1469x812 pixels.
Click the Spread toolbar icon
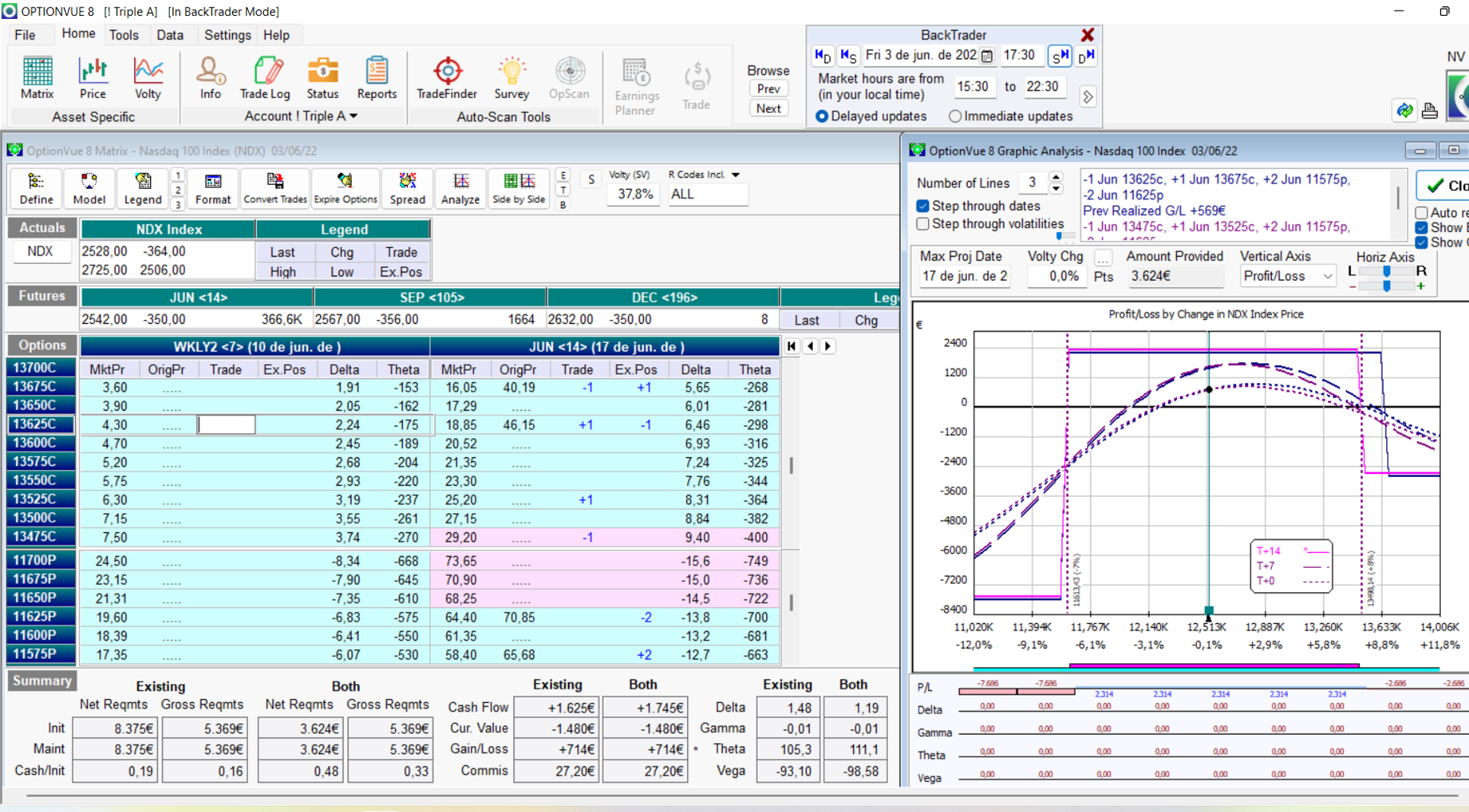(x=407, y=188)
